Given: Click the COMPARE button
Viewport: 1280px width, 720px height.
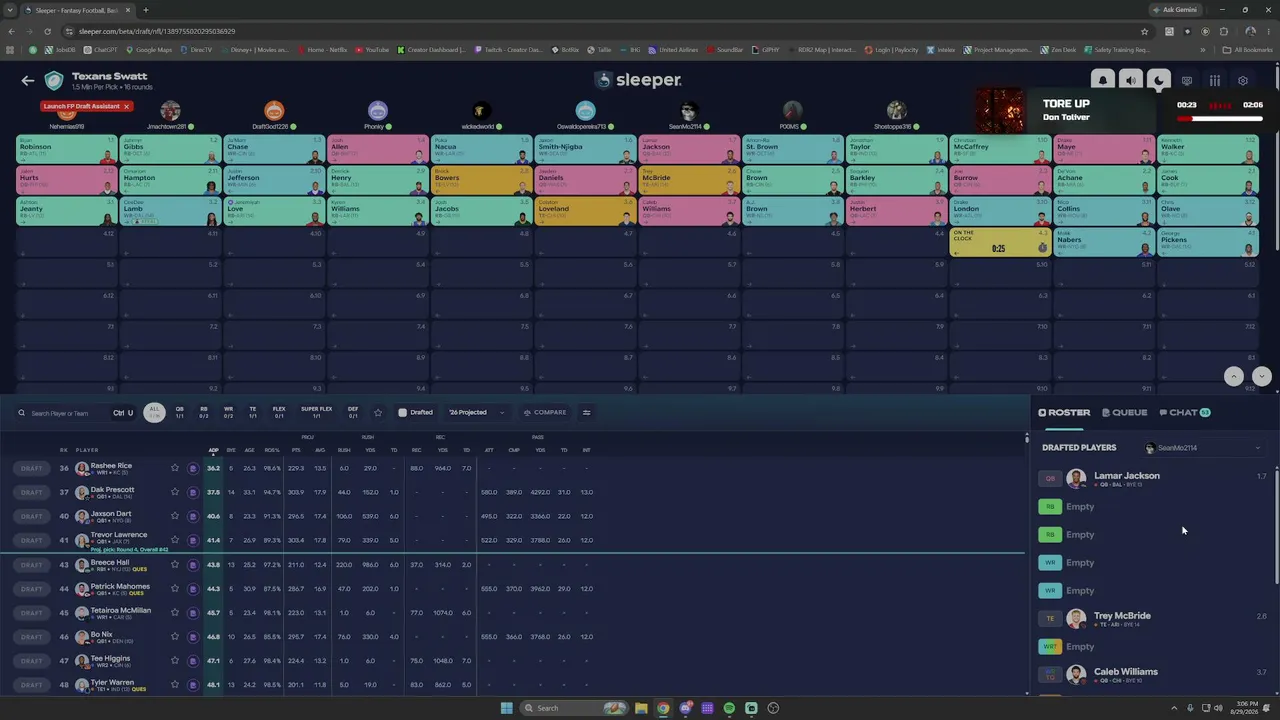Looking at the screenshot, I should click(545, 413).
